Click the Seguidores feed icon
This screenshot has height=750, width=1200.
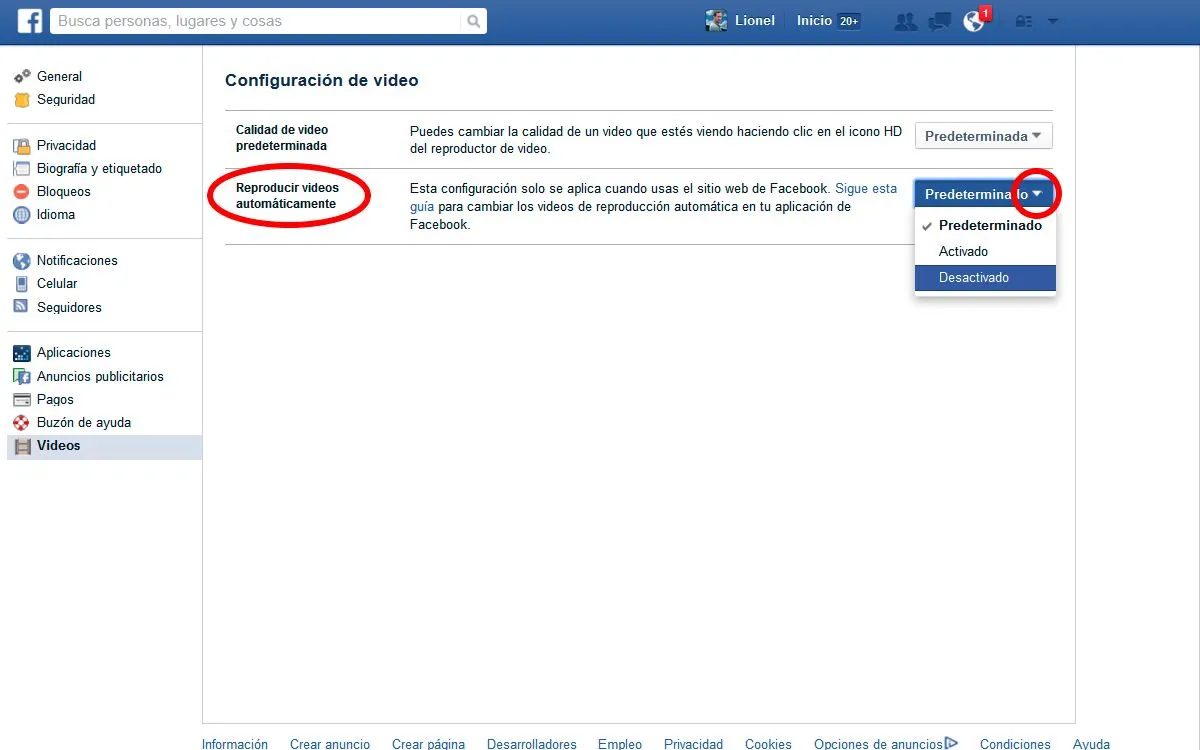(22, 307)
